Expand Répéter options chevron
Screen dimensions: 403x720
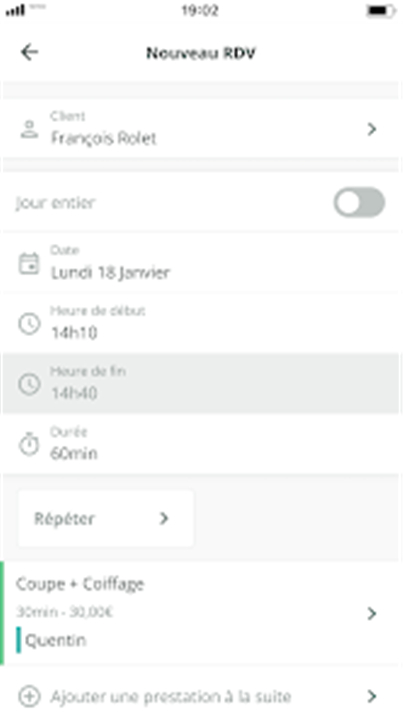coord(164,518)
